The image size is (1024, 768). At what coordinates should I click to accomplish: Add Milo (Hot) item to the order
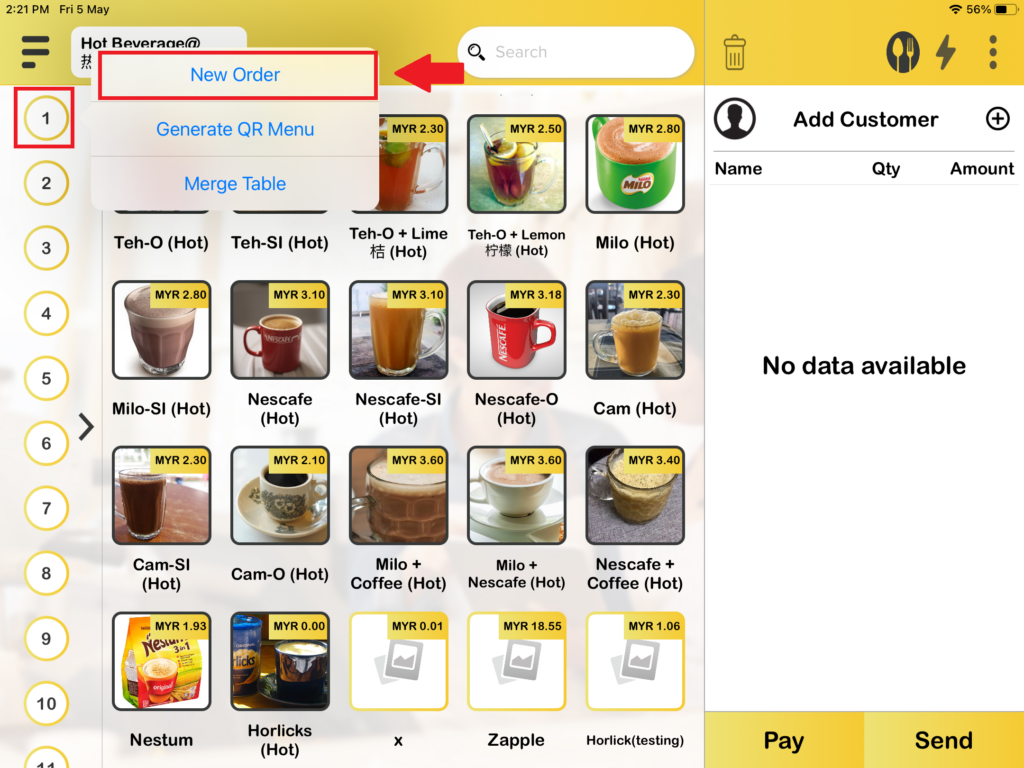635,164
